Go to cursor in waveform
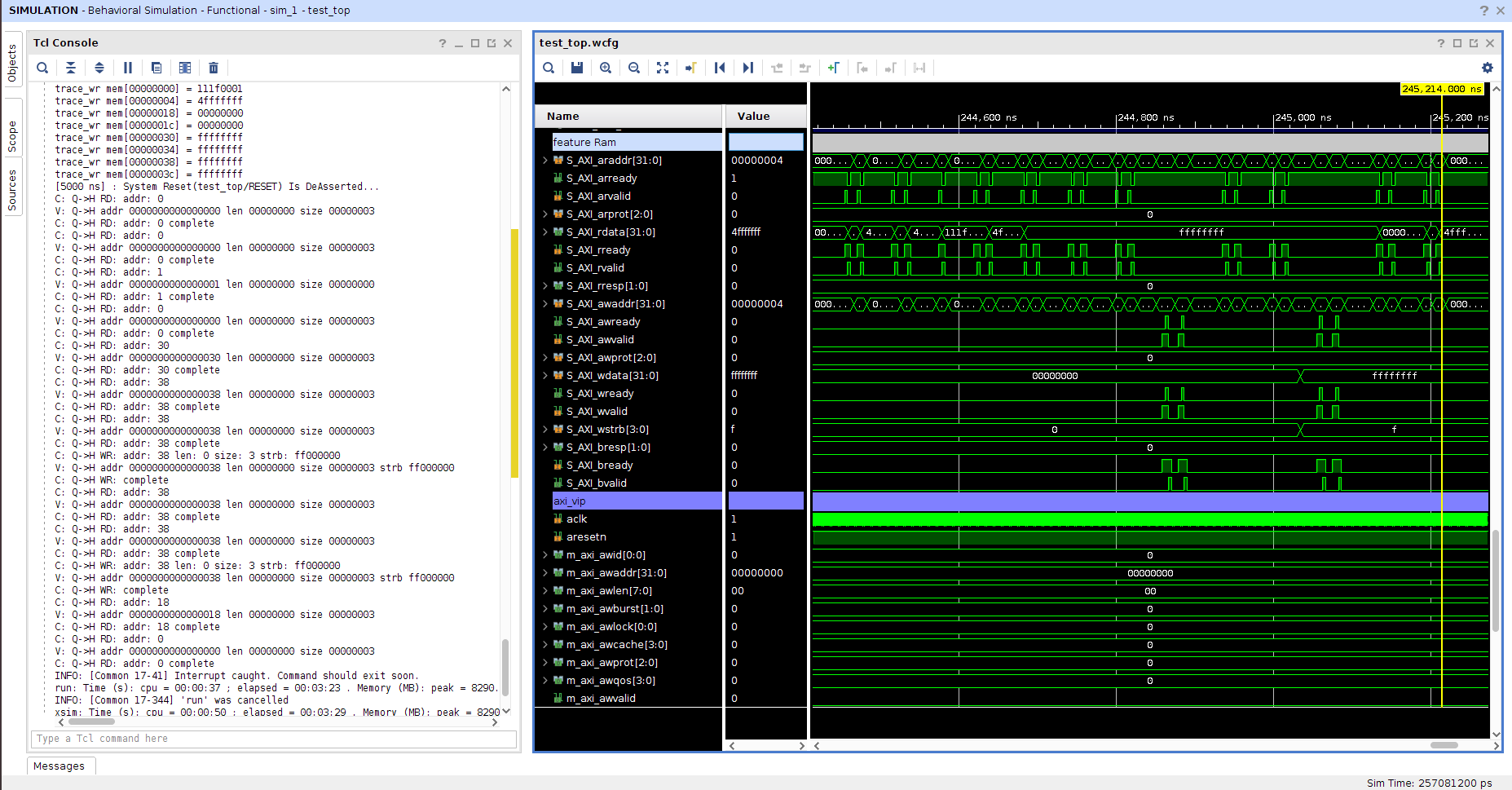 691,68
